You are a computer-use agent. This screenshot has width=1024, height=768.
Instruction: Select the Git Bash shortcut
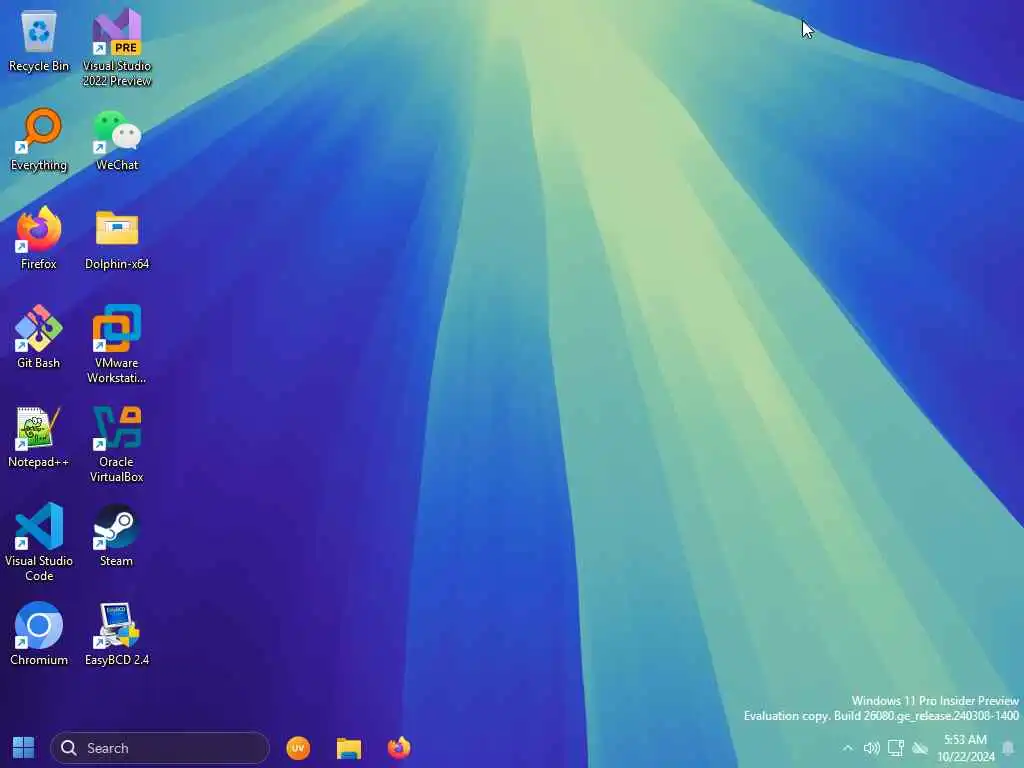(39, 337)
